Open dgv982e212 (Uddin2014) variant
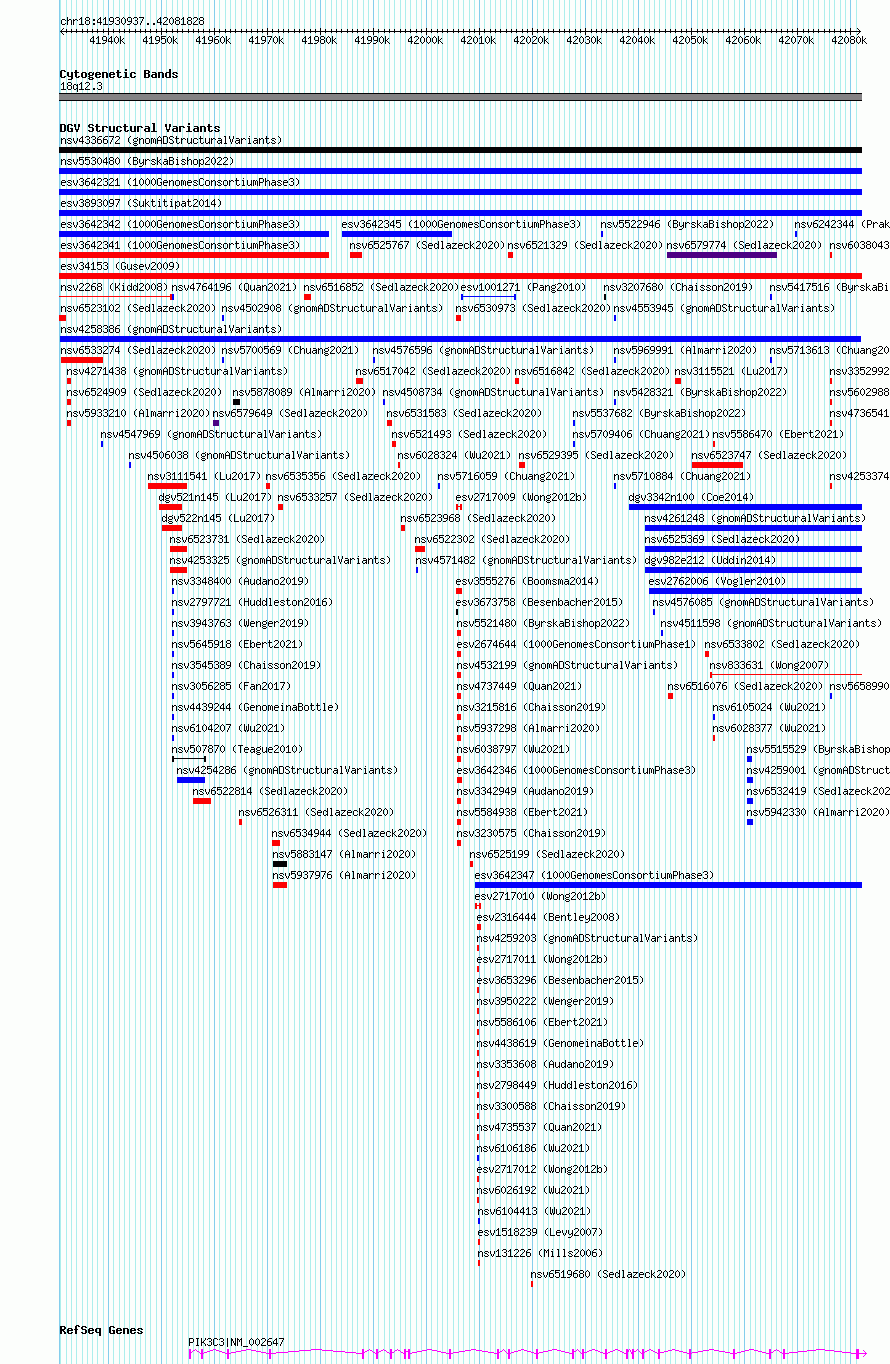The image size is (890, 1364). [710, 560]
